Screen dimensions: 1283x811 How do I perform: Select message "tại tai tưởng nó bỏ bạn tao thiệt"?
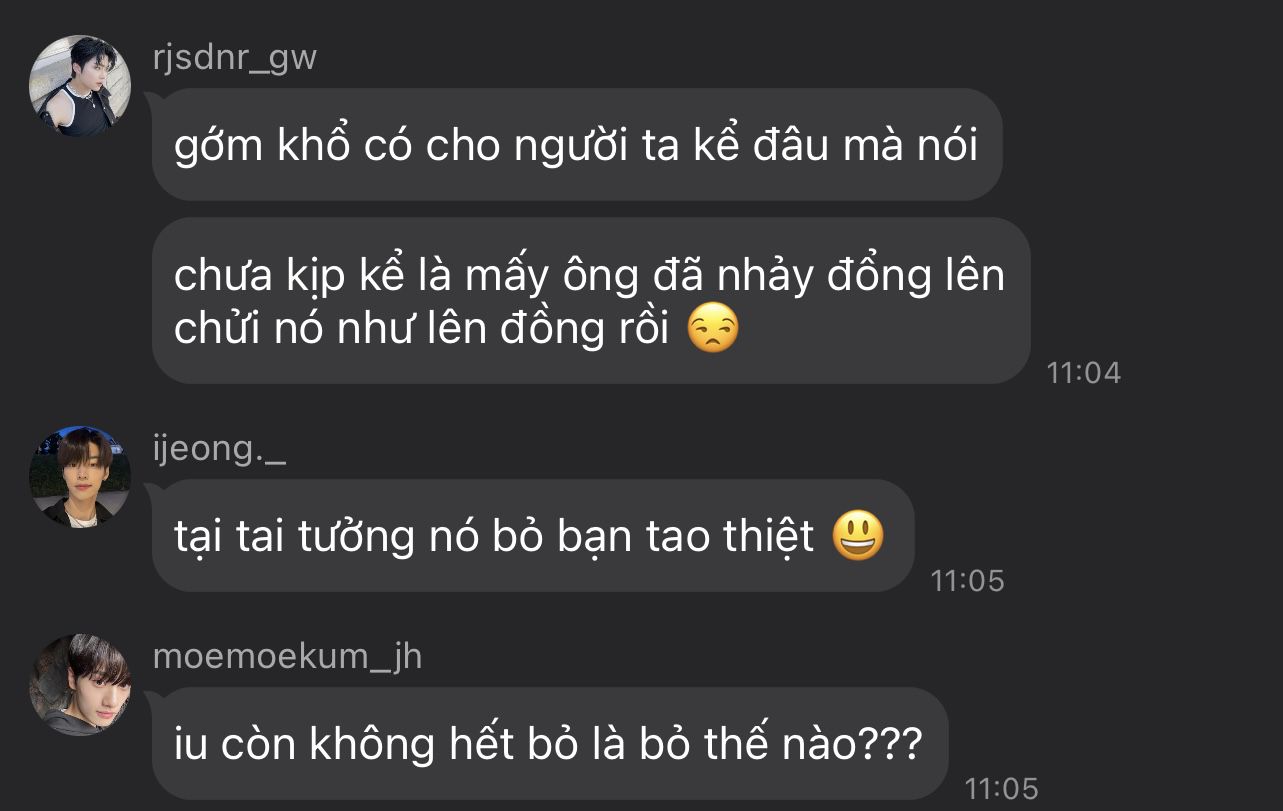[533, 536]
